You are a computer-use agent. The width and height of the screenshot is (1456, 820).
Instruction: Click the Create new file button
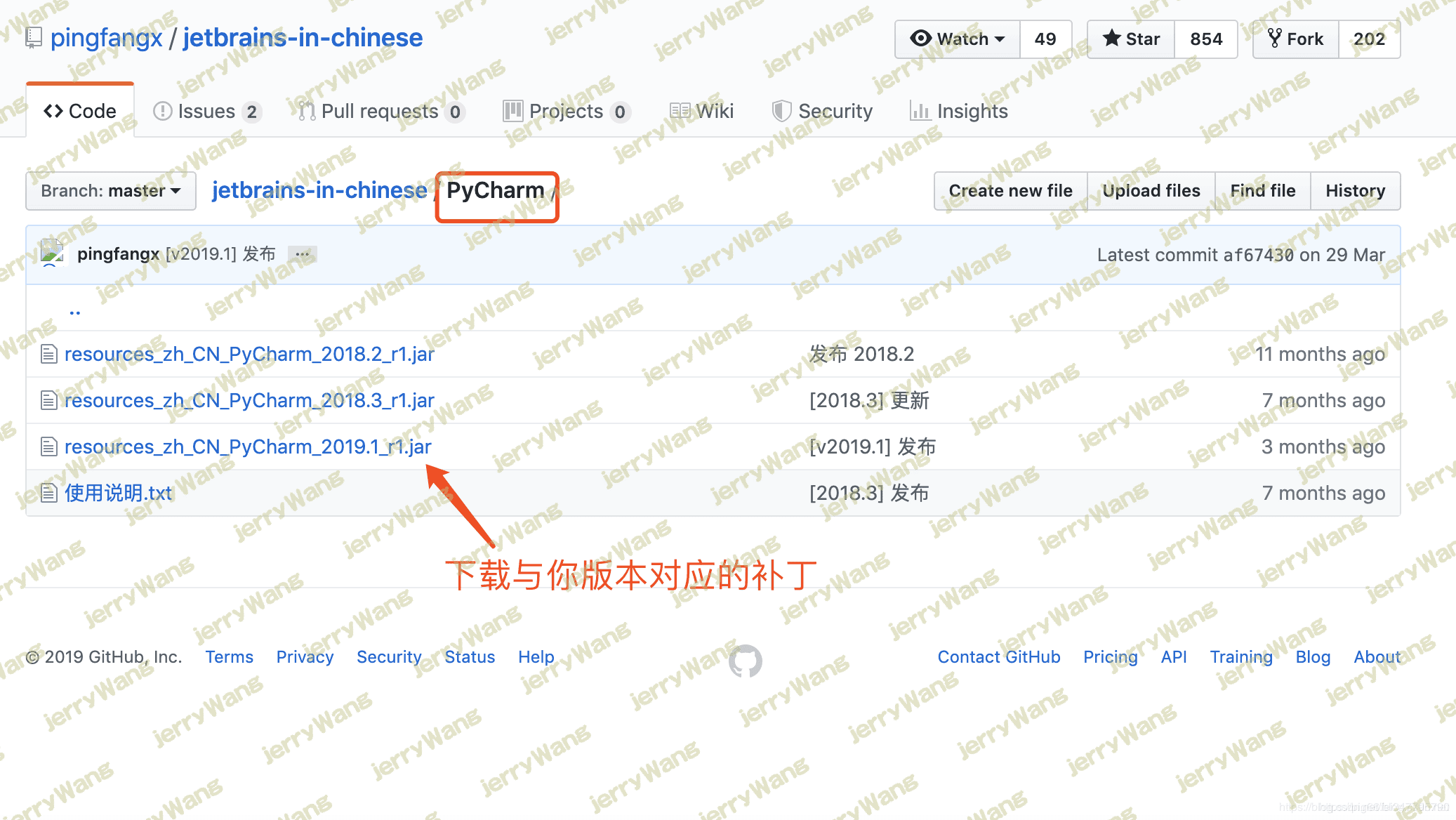(1010, 191)
